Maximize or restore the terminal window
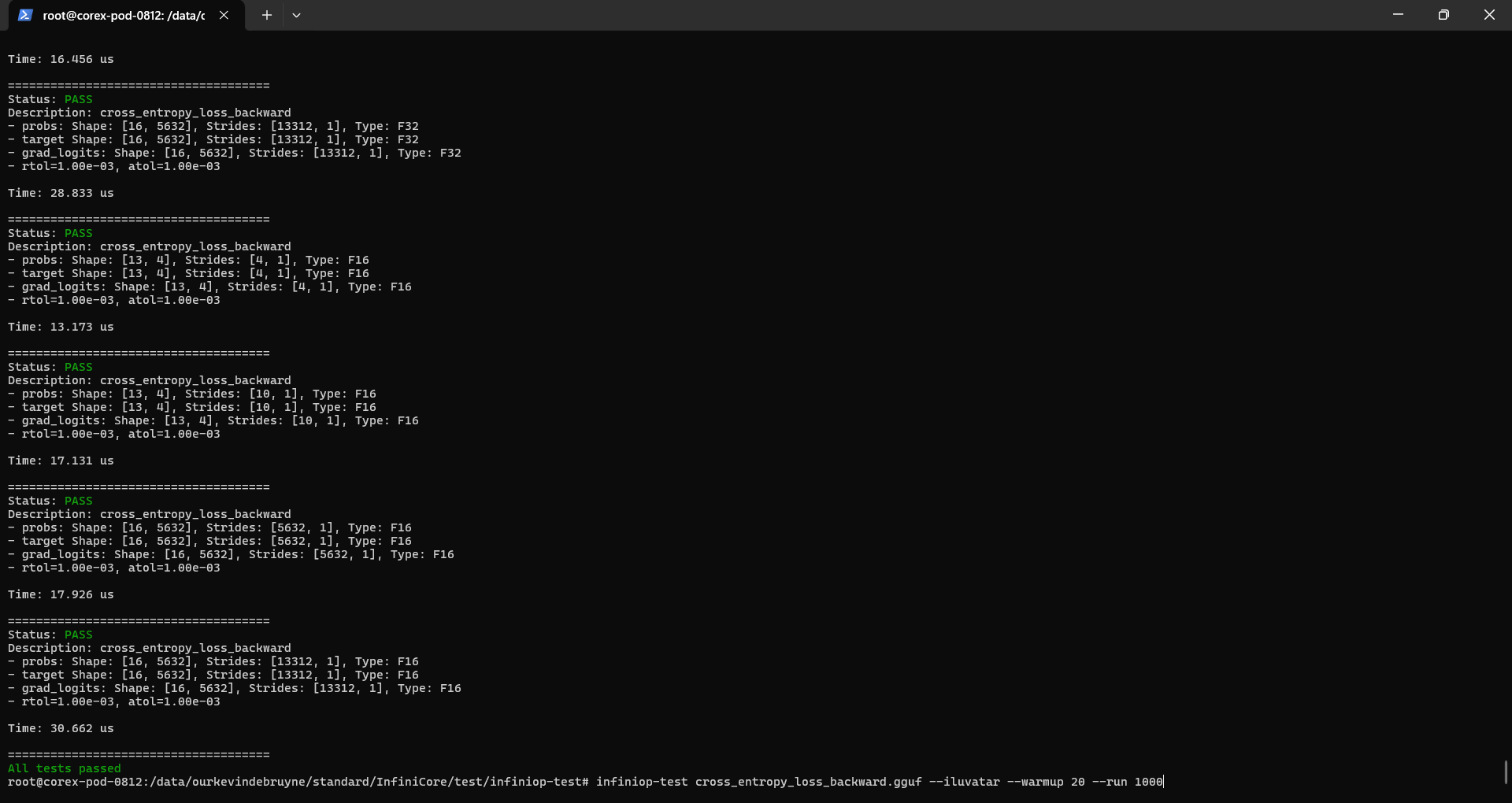Image resolution: width=1512 pixels, height=803 pixels. (1443, 15)
